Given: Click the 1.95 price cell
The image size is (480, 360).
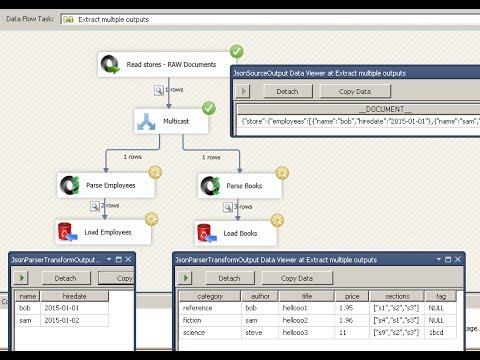Looking at the screenshot, I should (352, 308).
